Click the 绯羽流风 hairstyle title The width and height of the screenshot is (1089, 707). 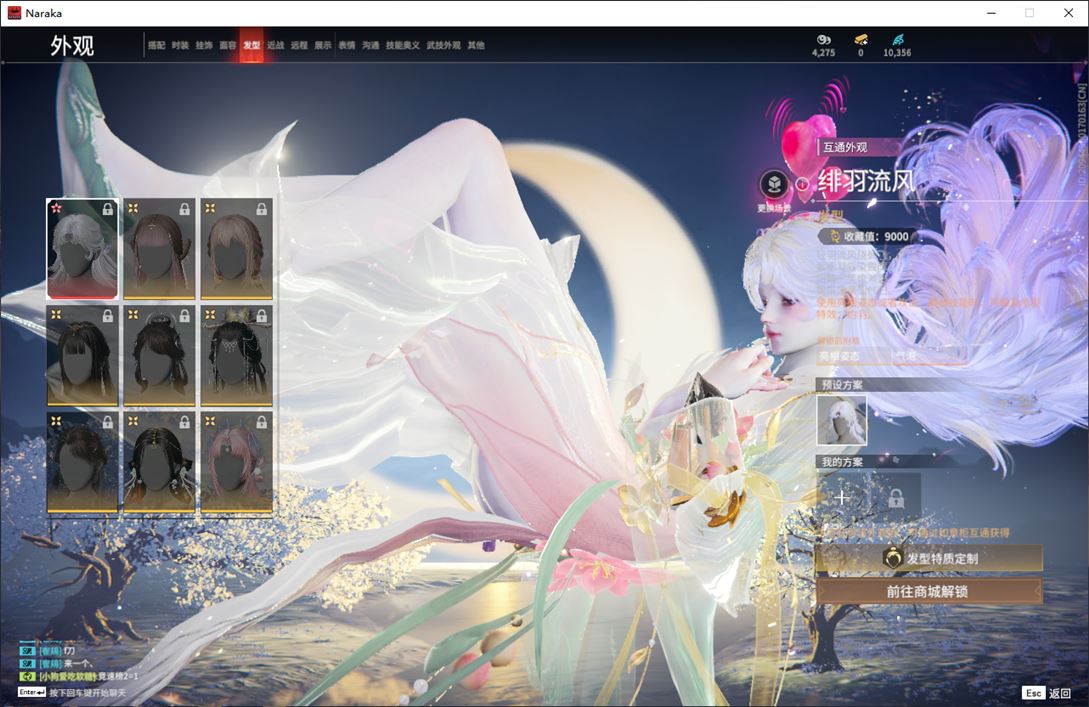867,181
